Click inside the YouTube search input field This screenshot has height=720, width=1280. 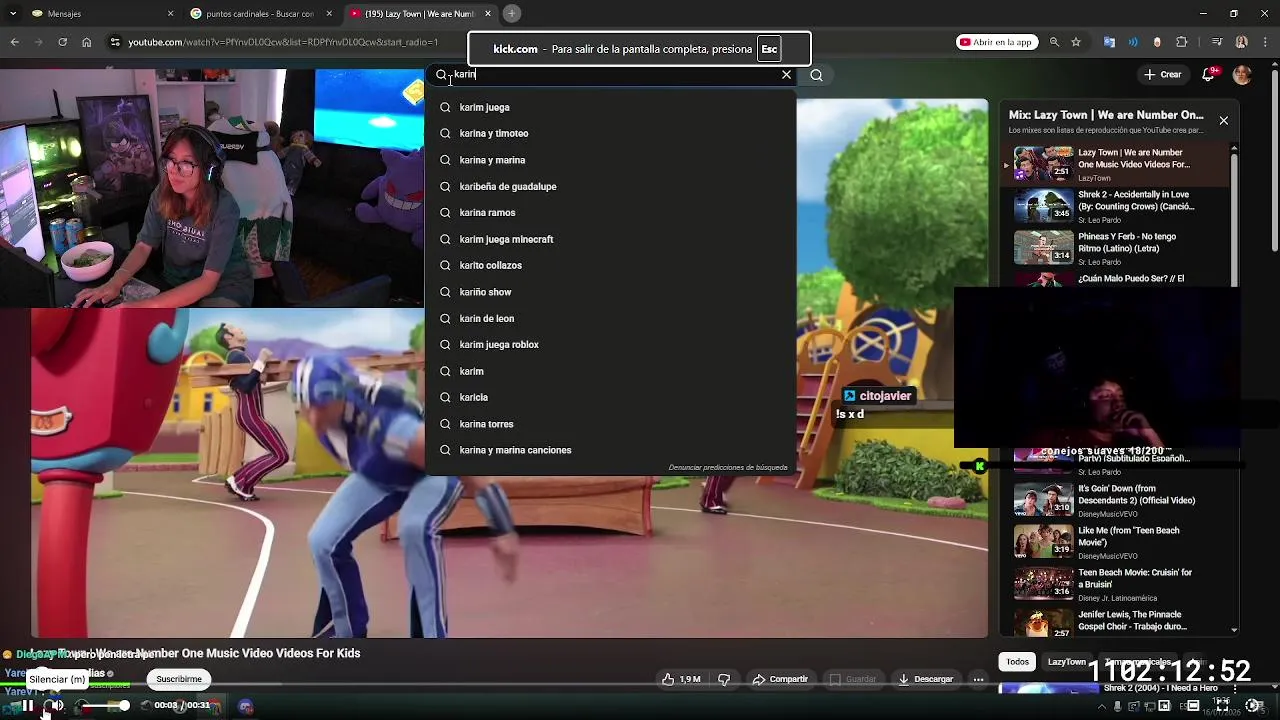tap(612, 75)
